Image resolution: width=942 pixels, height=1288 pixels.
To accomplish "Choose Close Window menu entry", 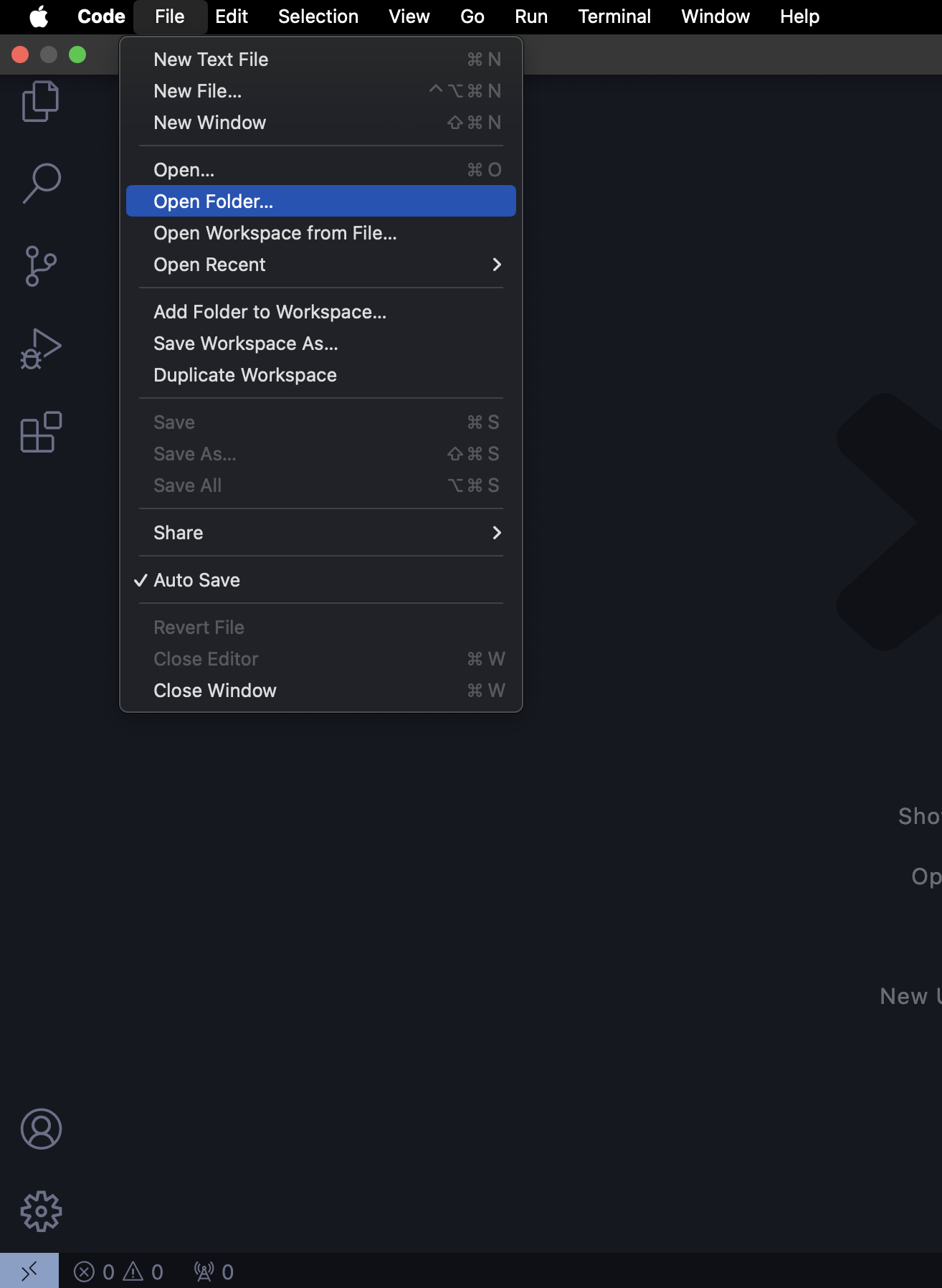I will pyautogui.click(x=214, y=691).
